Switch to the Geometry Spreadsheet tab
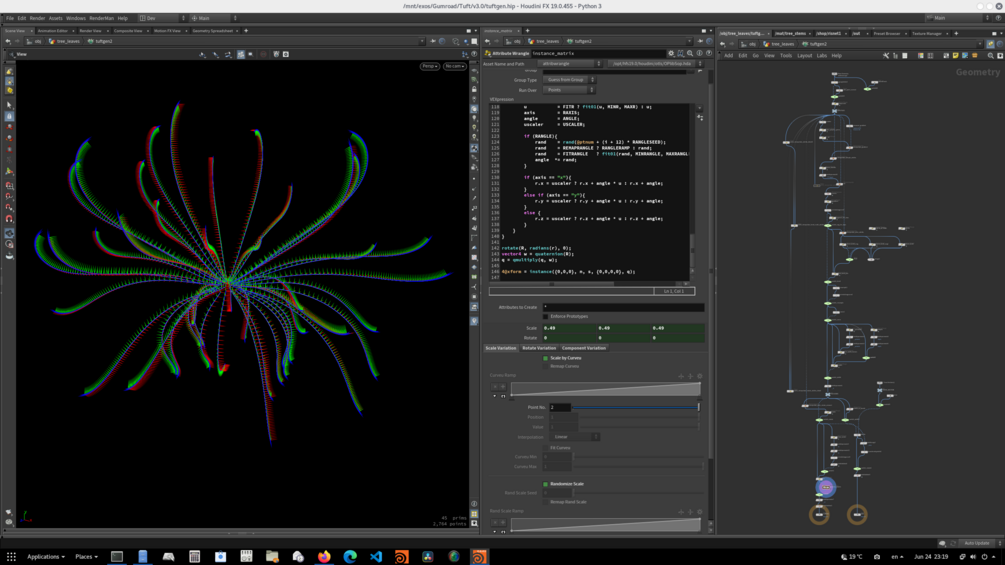 [212, 31]
